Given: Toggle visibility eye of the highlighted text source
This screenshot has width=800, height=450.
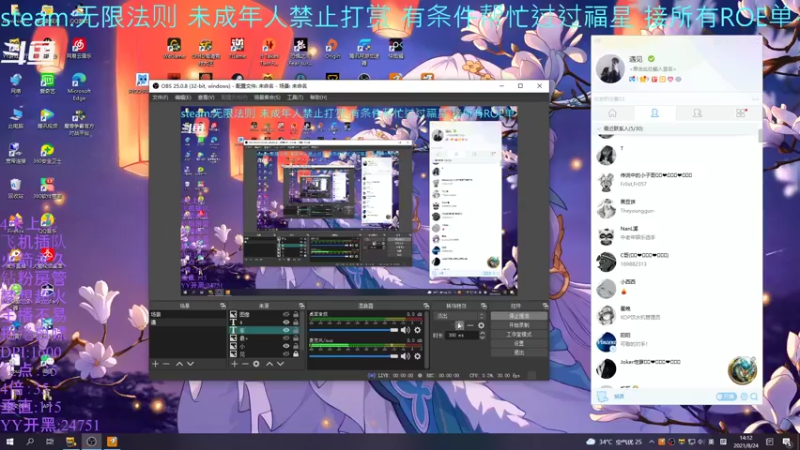Looking at the screenshot, I should [x=286, y=330].
